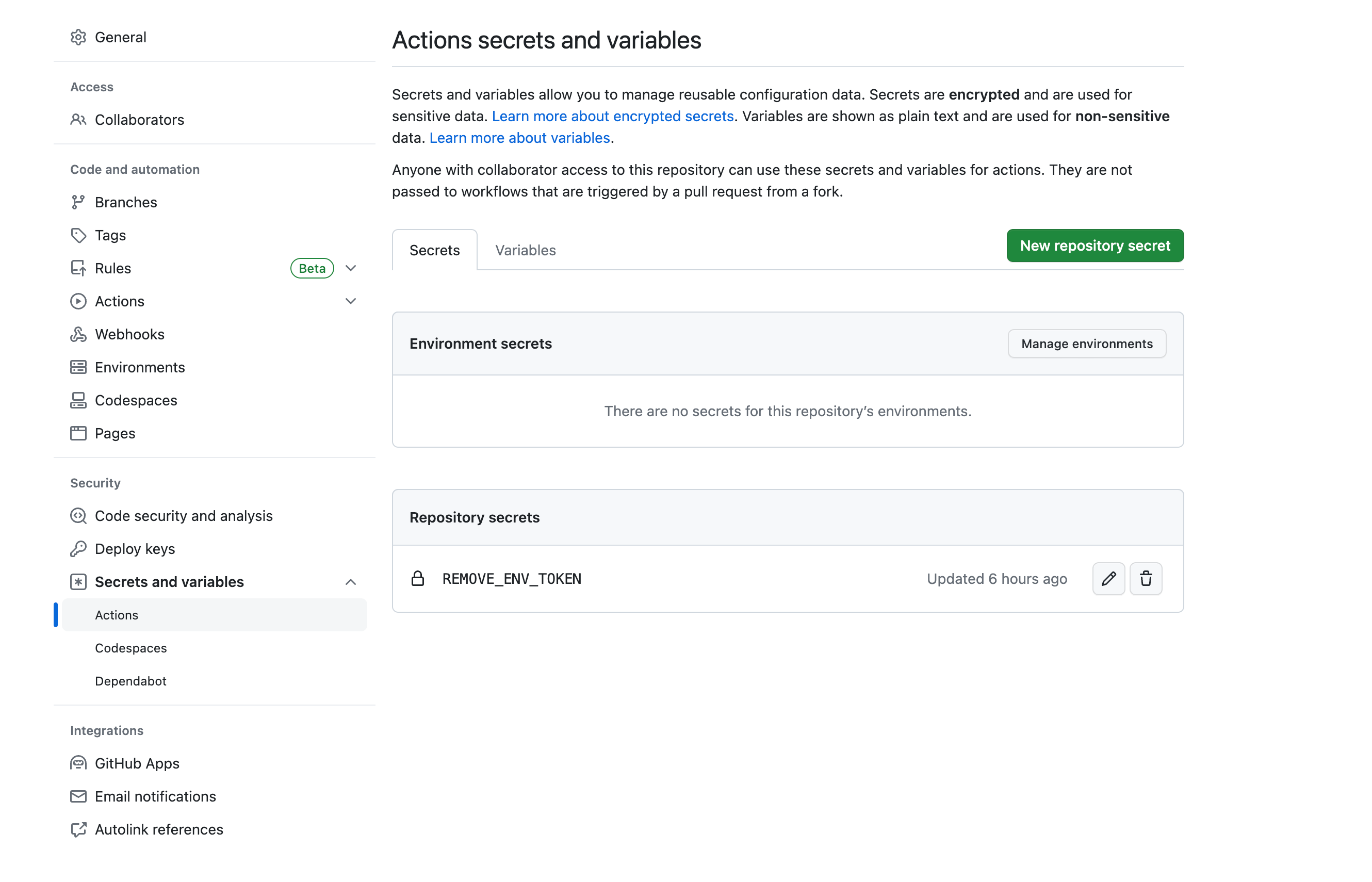Expand the Rules section chevron
This screenshot has width=1372, height=882.
pyautogui.click(x=350, y=268)
